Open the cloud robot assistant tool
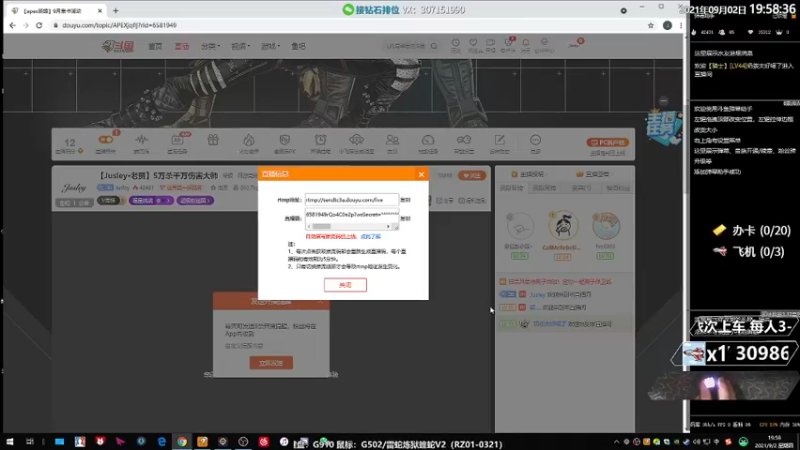This screenshot has height=450, width=800. [x=356, y=140]
